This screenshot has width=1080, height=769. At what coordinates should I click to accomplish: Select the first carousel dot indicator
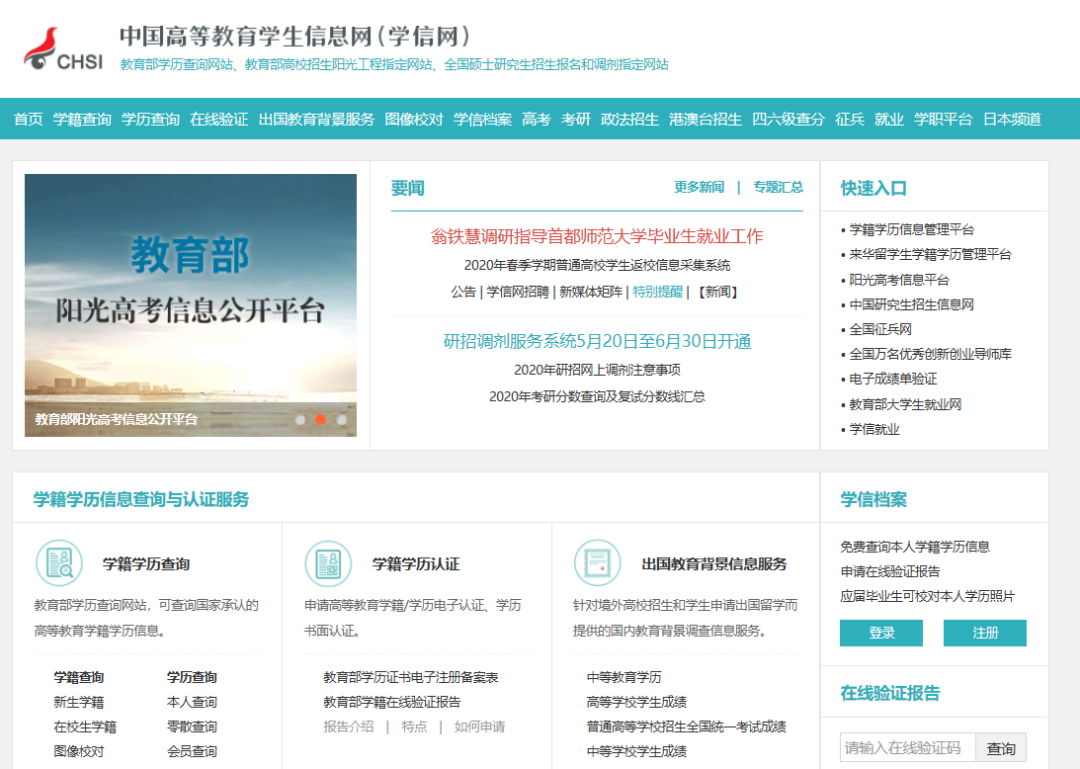300,420
